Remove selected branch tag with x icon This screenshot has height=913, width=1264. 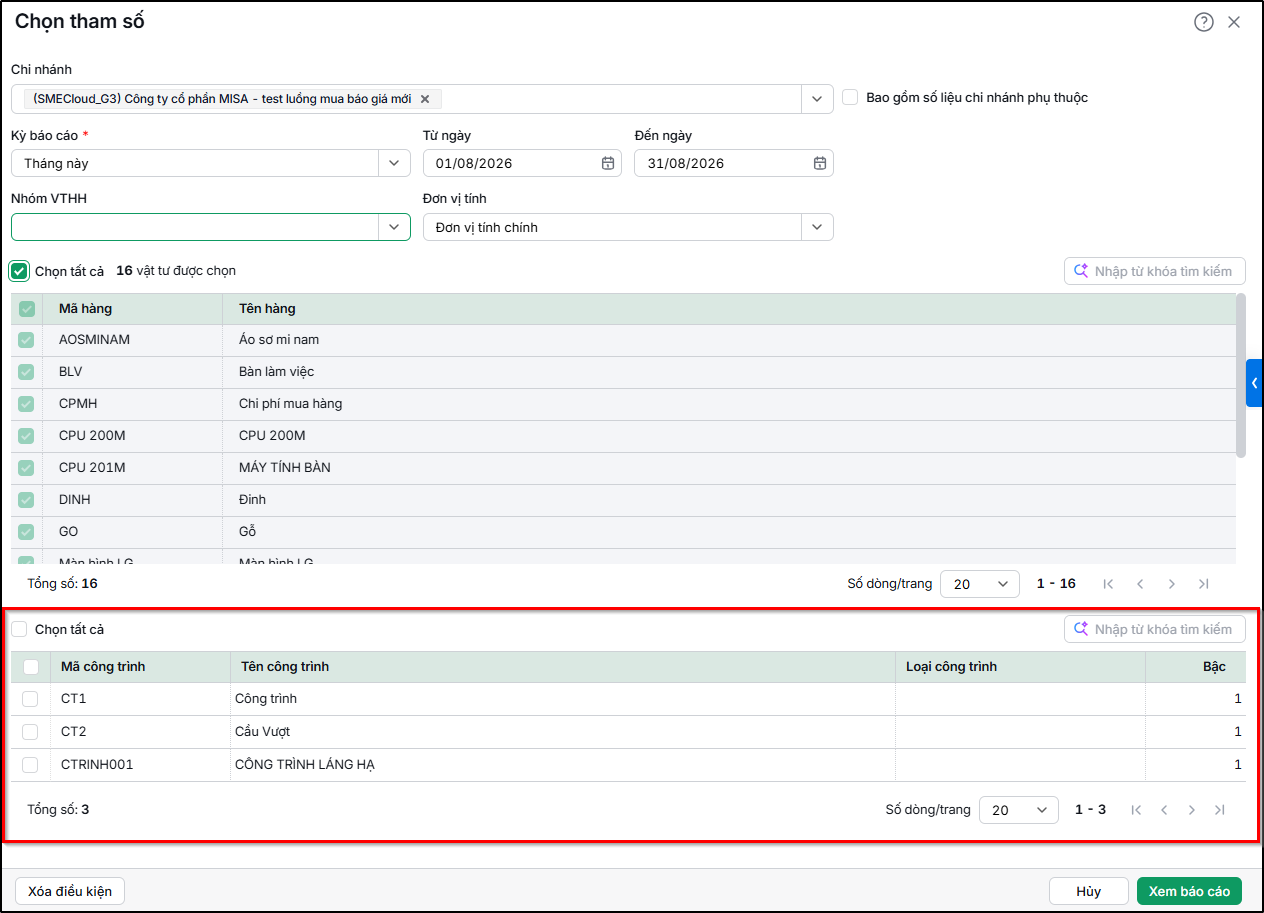point(425,99)
